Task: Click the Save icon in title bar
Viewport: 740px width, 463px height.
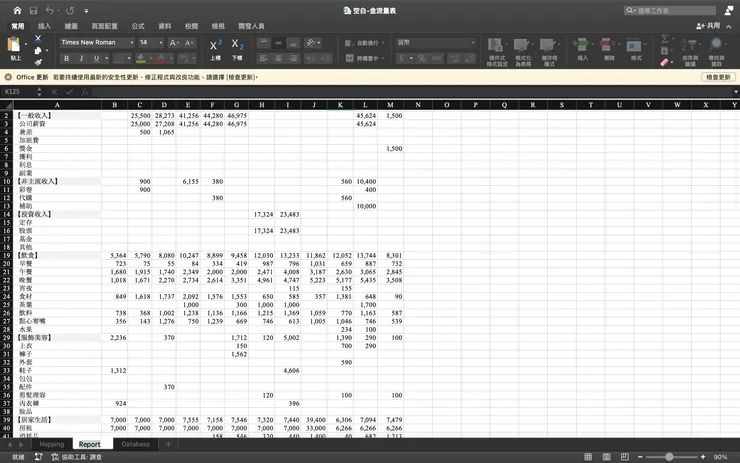Action: coord(33,10)
